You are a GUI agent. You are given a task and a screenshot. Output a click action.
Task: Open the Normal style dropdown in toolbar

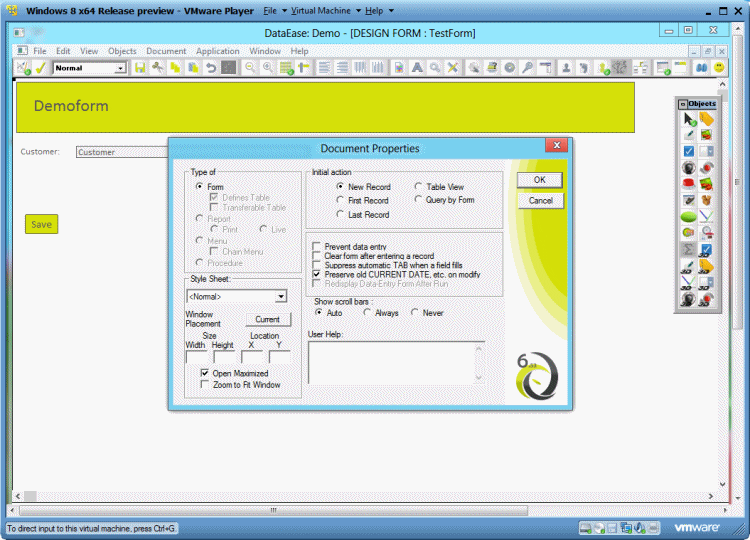pos(121,68)
